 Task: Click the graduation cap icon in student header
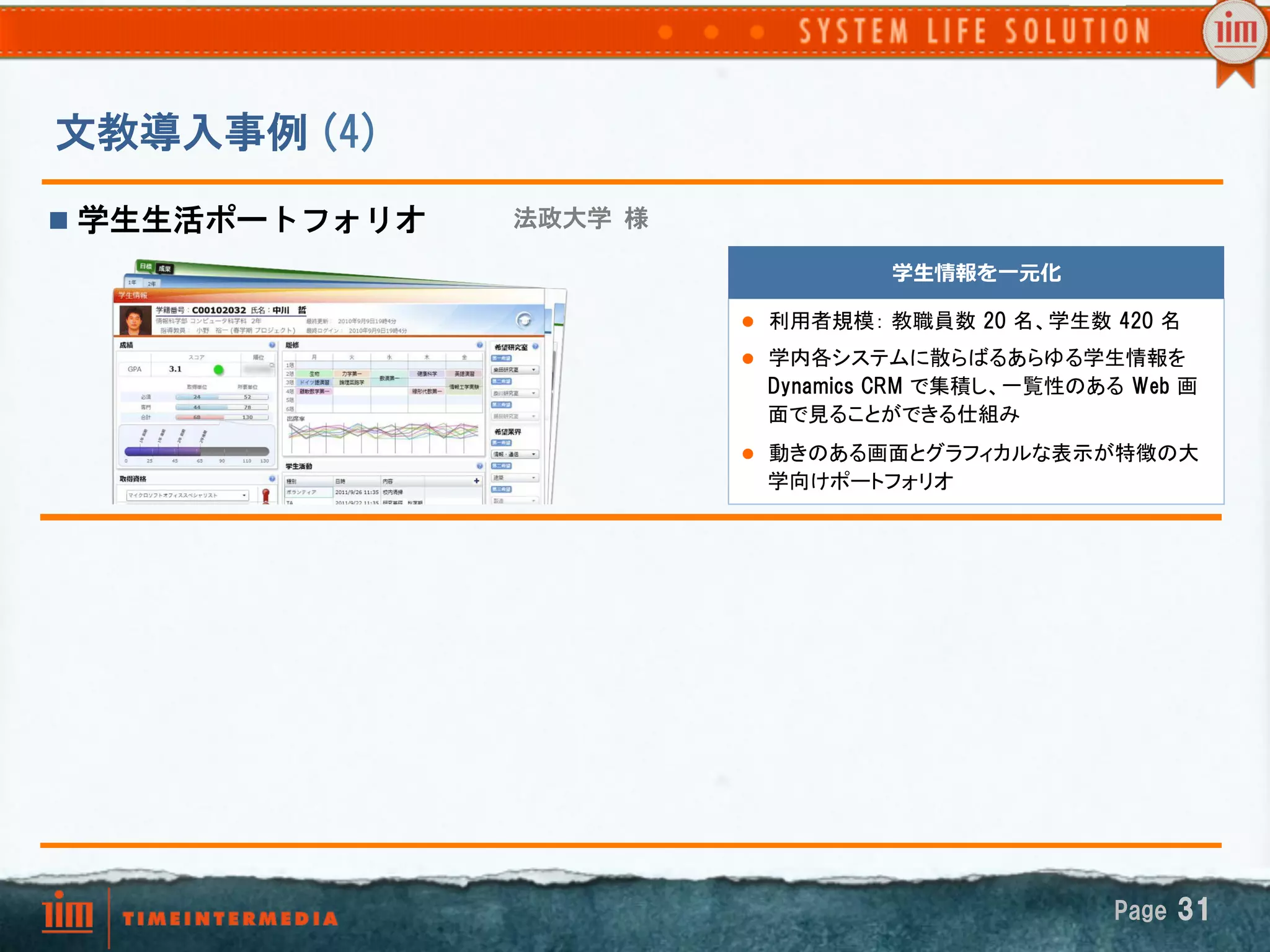(524, 320)
